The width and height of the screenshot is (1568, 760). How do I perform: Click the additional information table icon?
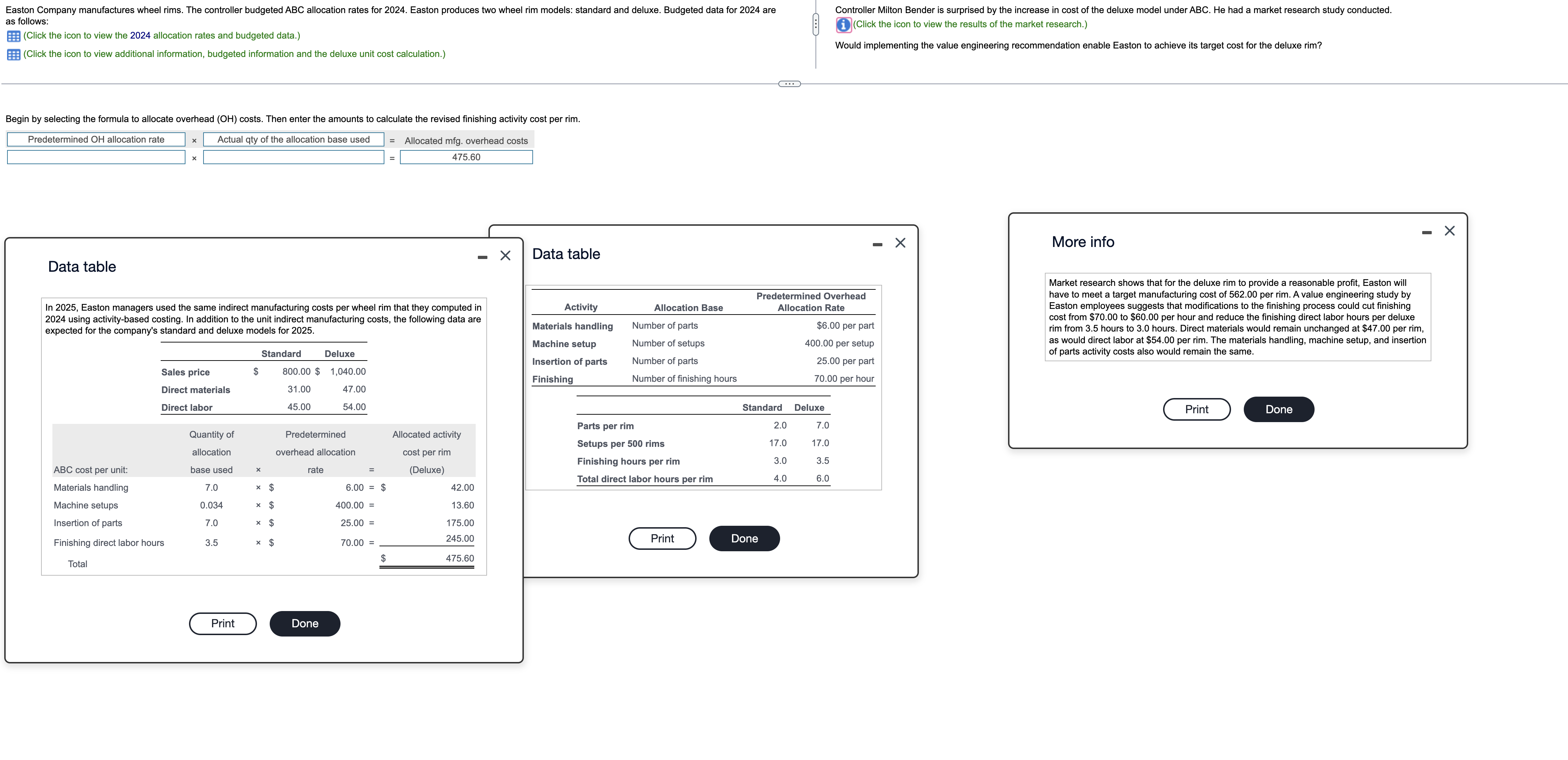[13, 55]
